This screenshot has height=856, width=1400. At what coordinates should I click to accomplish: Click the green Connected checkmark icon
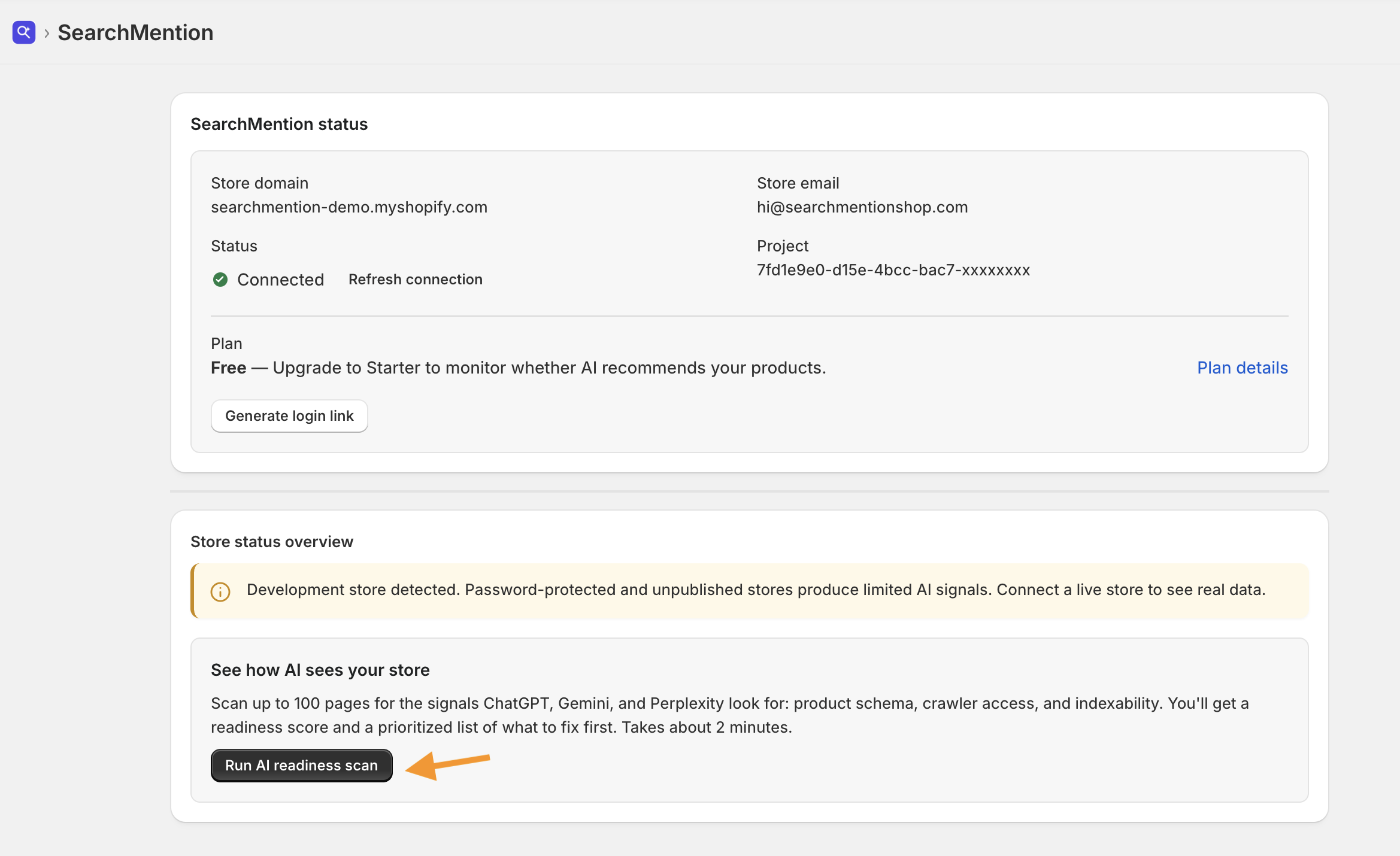click(220, 280)
